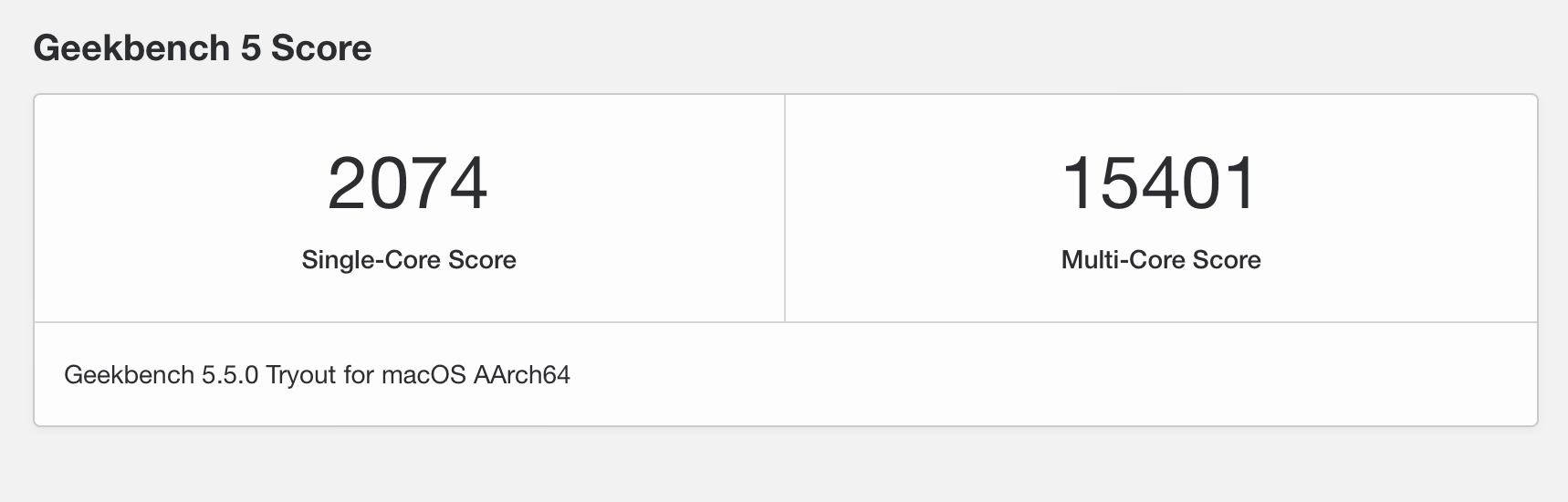Click the horizontal divider above the version text

point(785,322)
